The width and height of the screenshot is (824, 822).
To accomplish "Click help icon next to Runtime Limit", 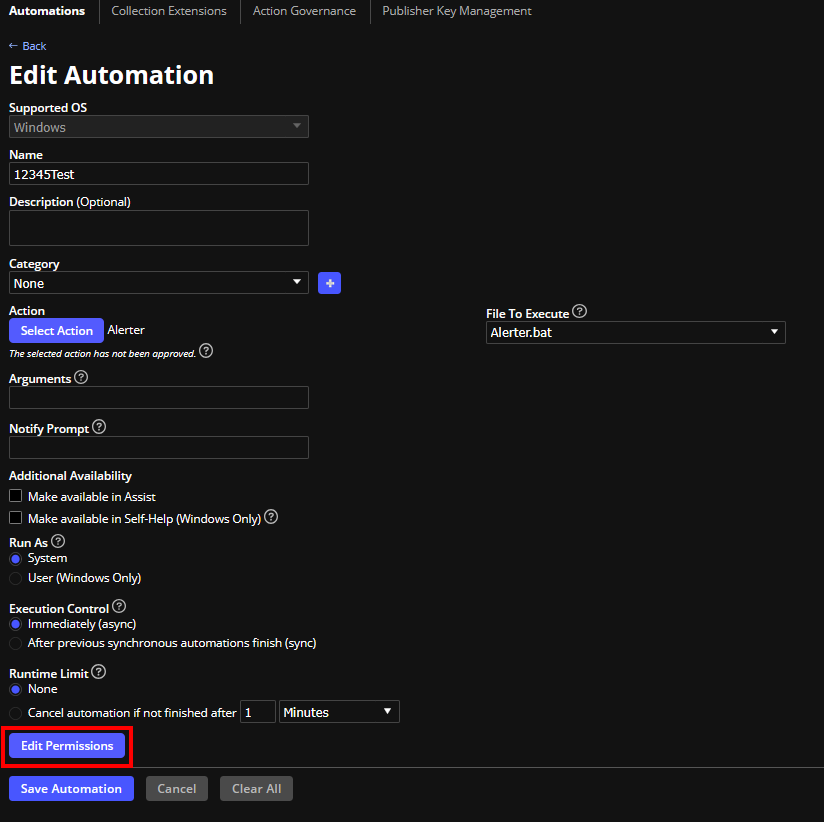I will click(x=98, y=672).
